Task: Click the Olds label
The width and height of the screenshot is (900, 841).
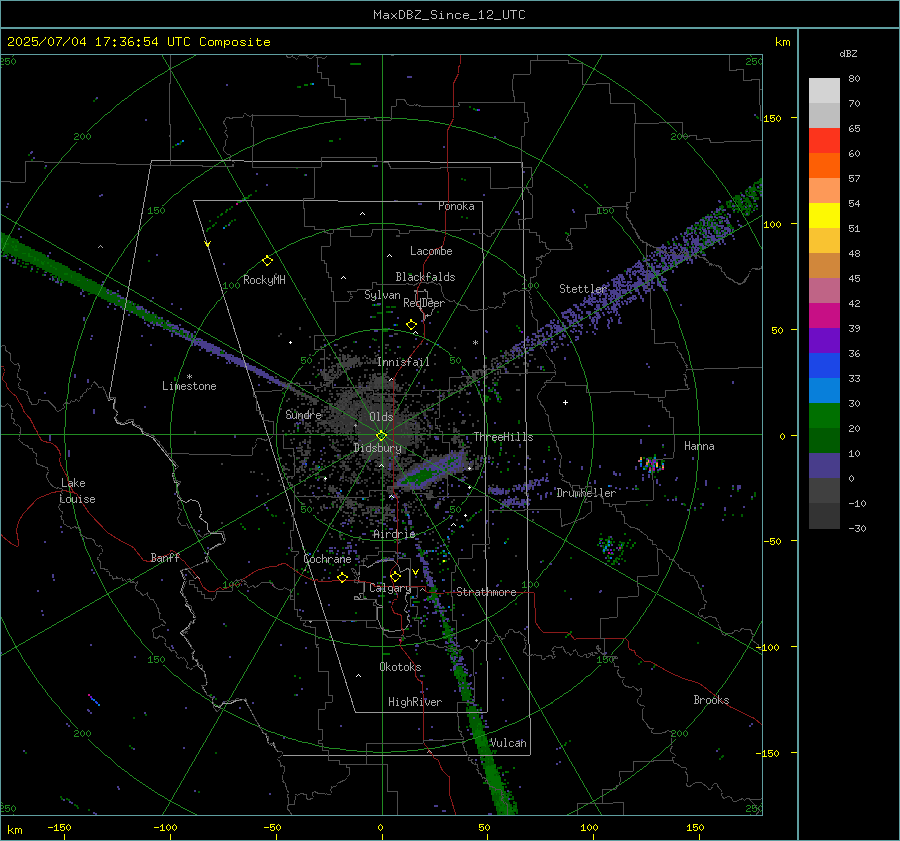Action: tap(381, 417)
